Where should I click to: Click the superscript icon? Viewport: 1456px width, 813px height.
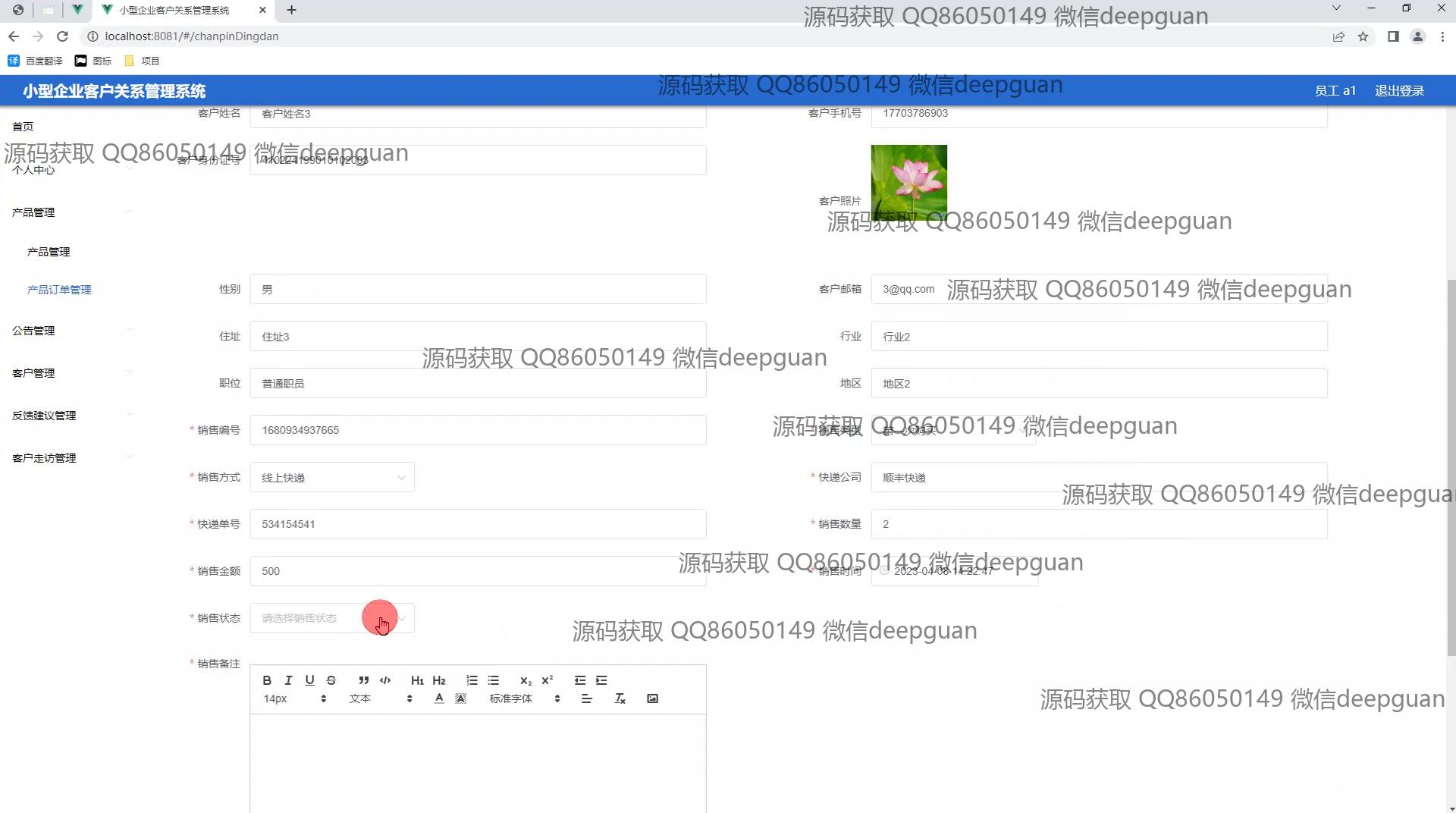547,680
